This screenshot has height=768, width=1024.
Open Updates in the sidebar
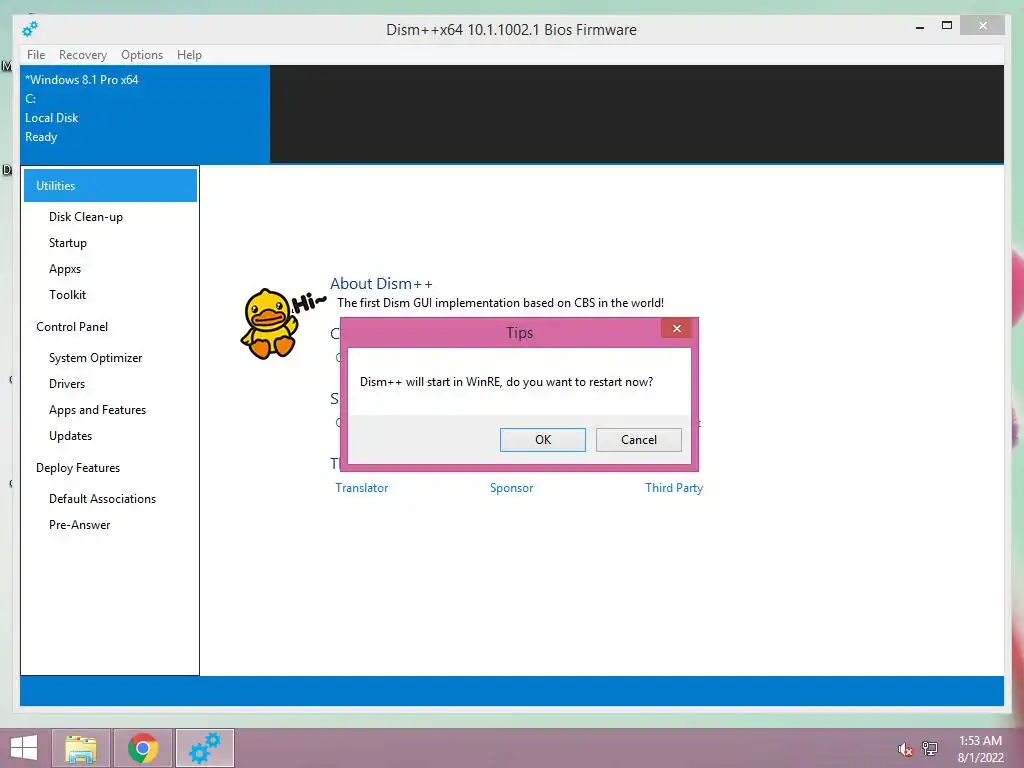pyautogui.click(x=71, y=436)
